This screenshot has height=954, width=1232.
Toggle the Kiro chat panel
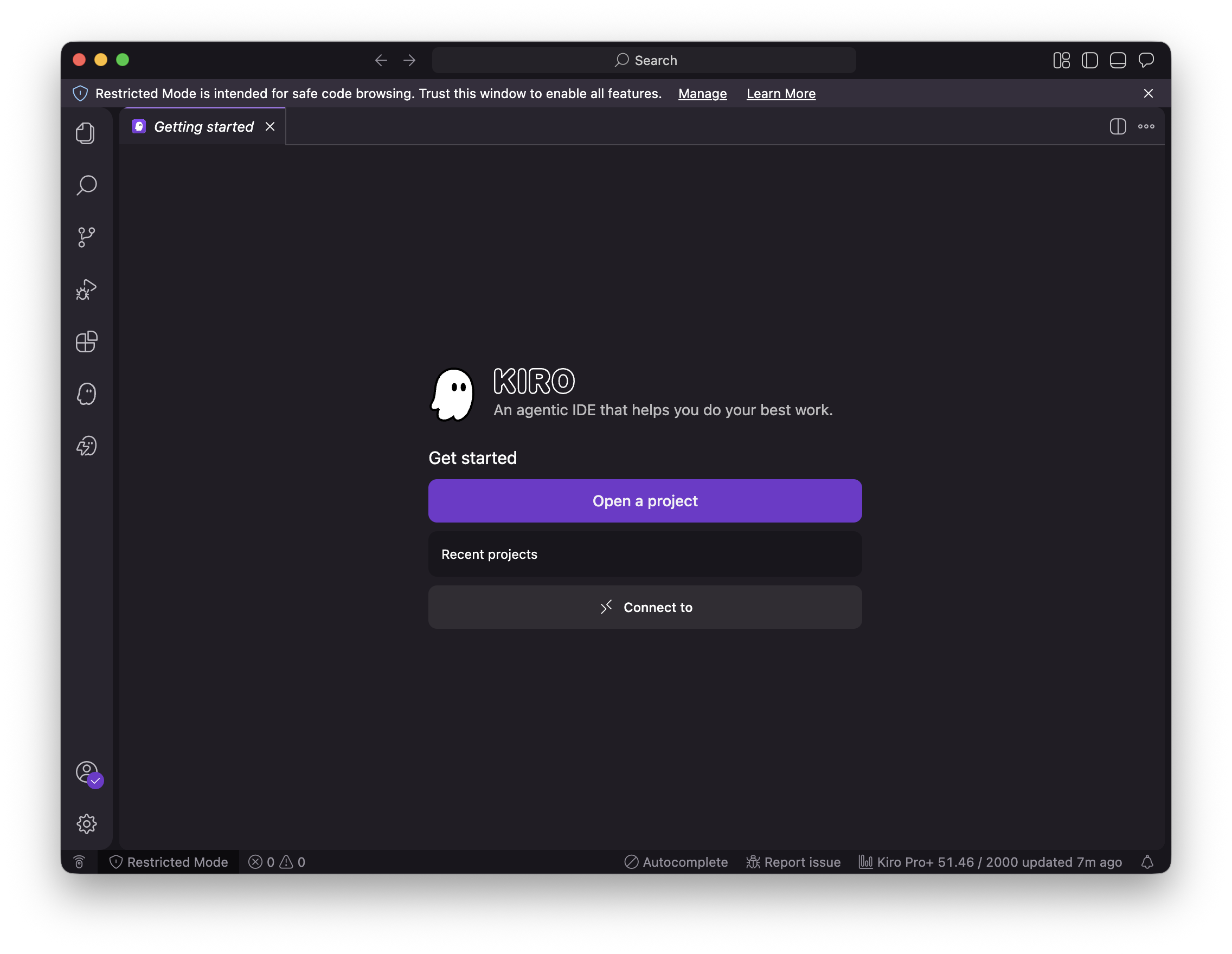(1146, 60)
